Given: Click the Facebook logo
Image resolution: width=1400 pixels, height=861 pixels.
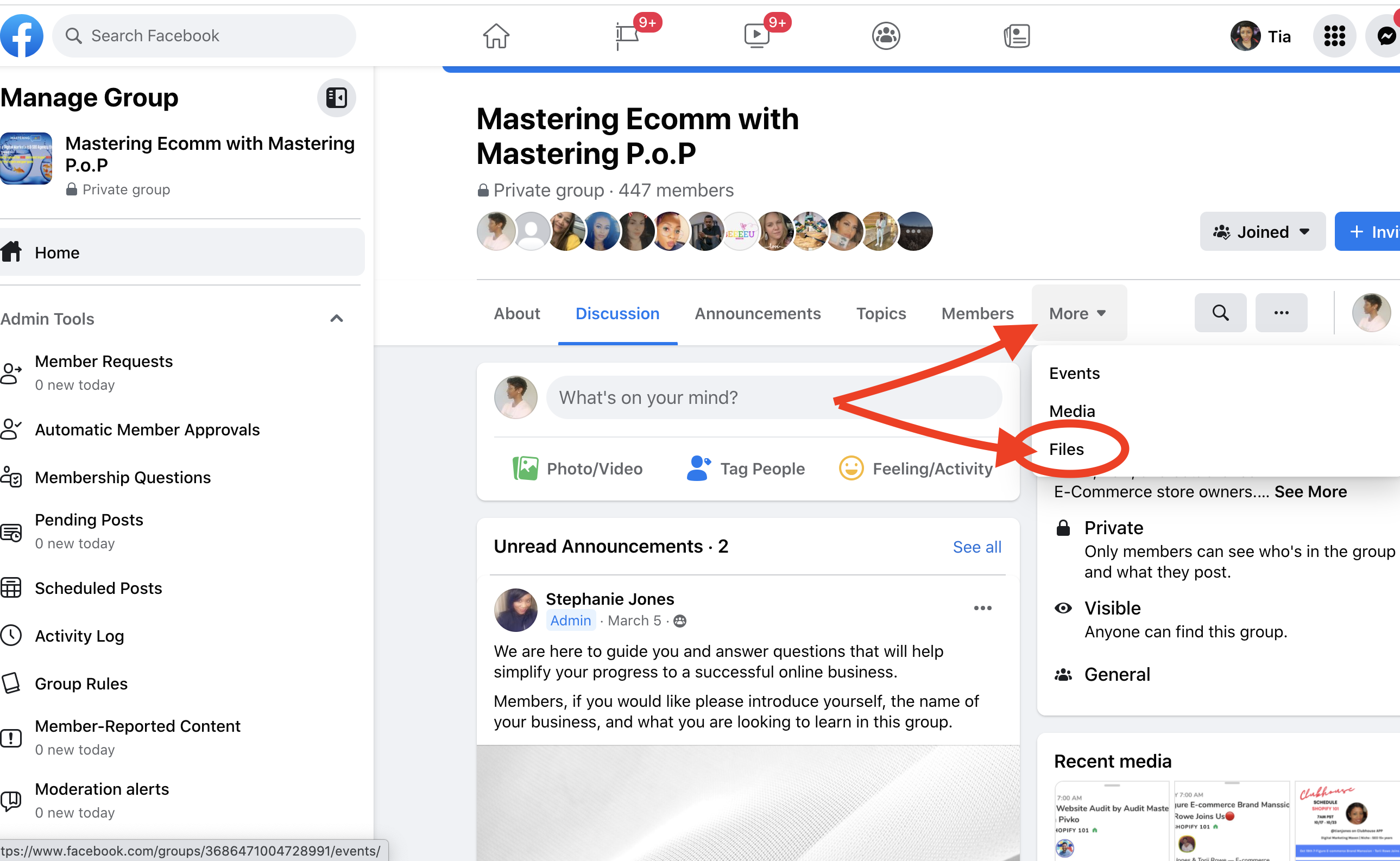Looking at the screenshot, I should (21, 35).
